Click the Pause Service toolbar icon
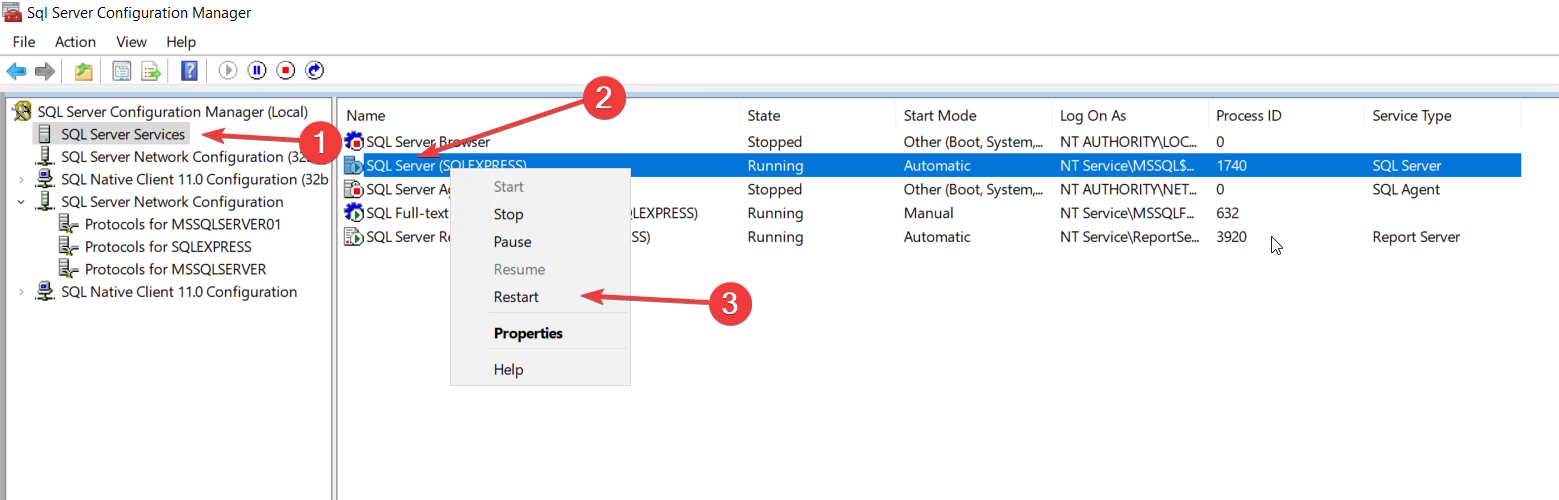Image resolution: width=1559 pixels, height=500 pixels. click(x=257, y=70)
